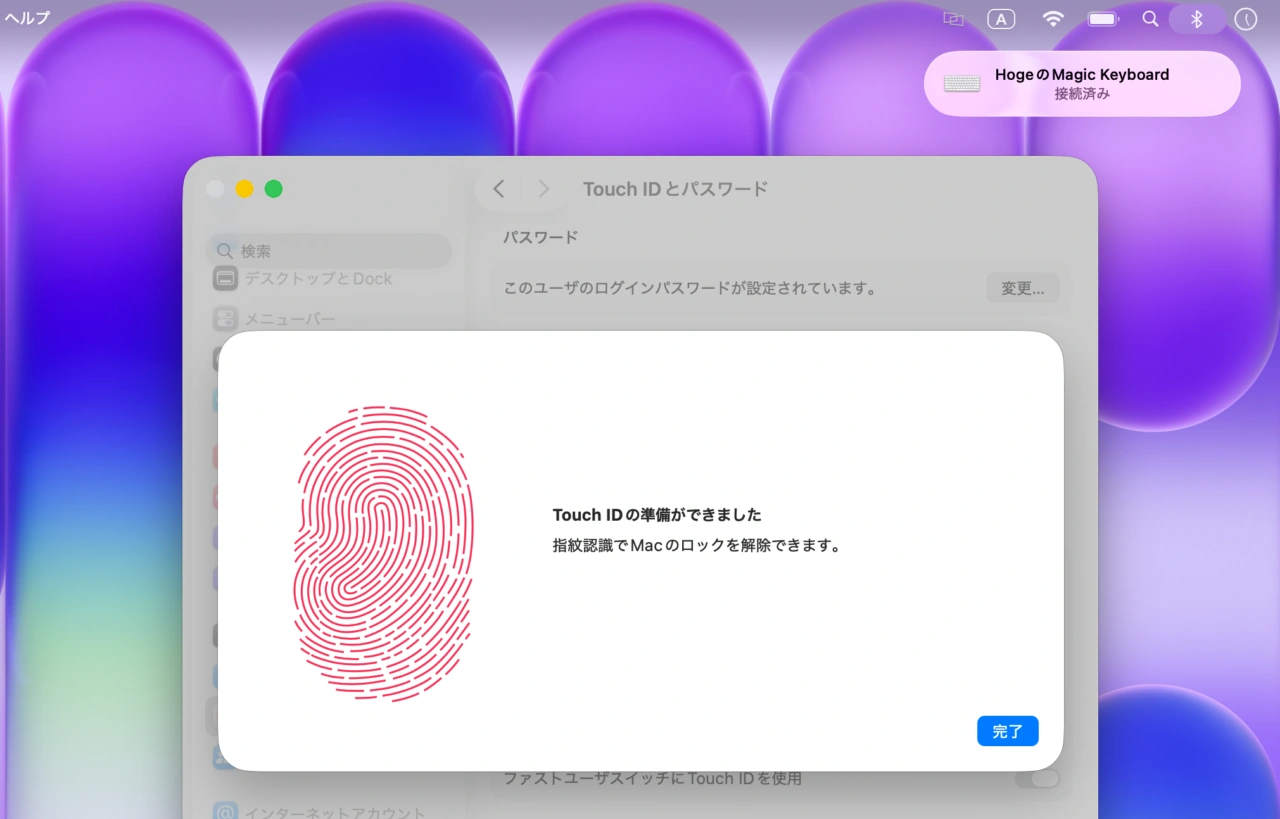
Task: Click the input source A icon
Action: pyautogui.click(x=1000, y=19)
